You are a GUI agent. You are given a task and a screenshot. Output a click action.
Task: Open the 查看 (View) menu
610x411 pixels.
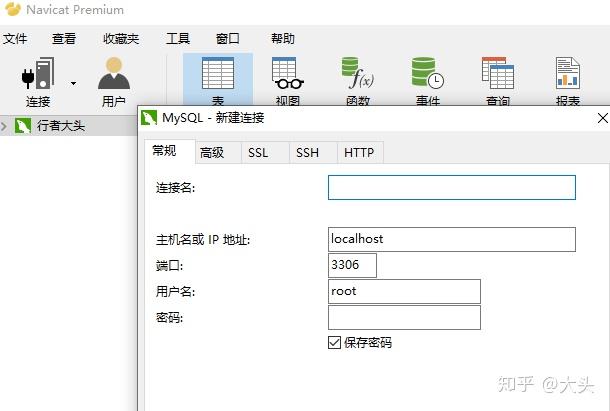64,39
